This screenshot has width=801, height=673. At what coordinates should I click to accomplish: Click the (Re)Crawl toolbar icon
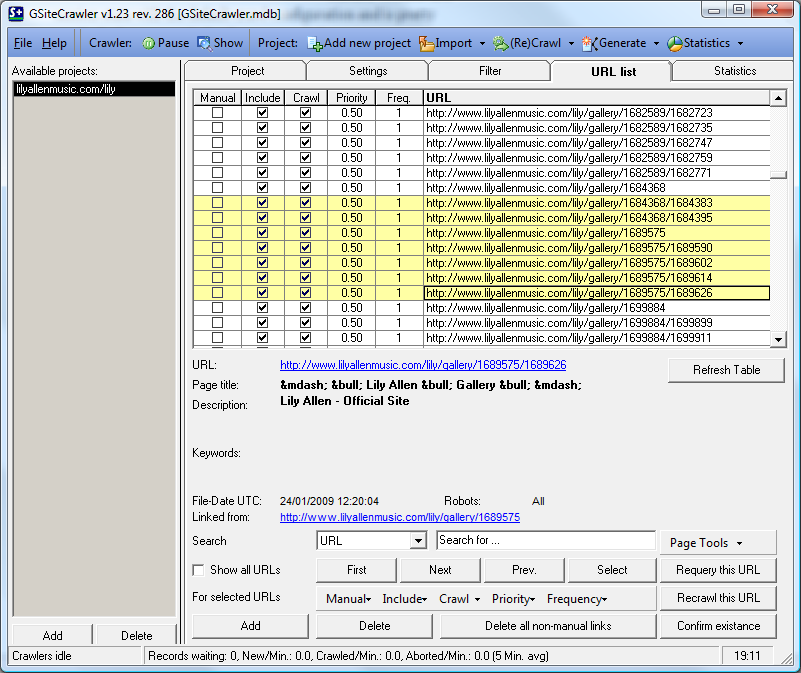(501, 44)
